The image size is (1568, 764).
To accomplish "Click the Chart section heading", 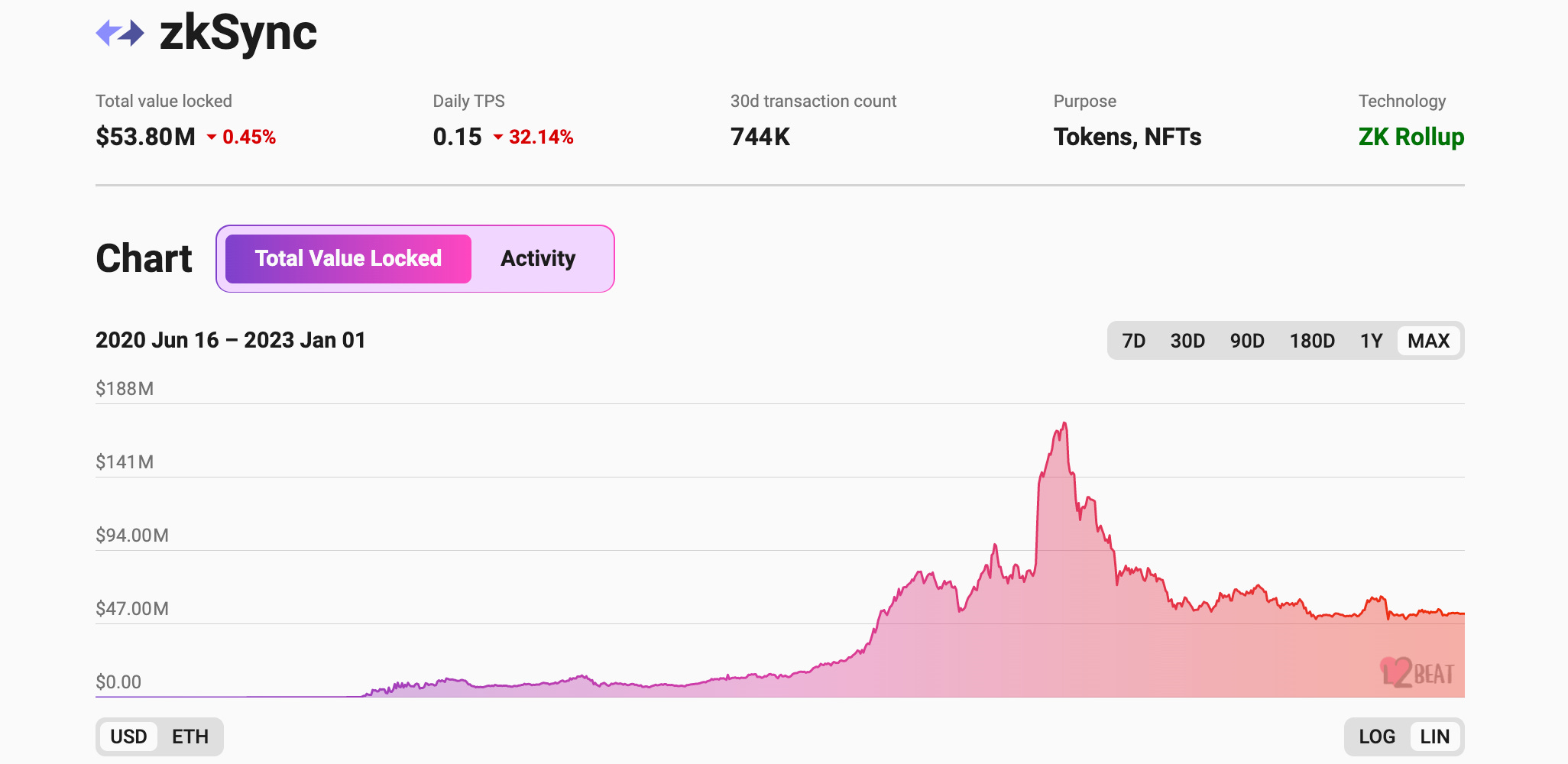I will [144, 258].
